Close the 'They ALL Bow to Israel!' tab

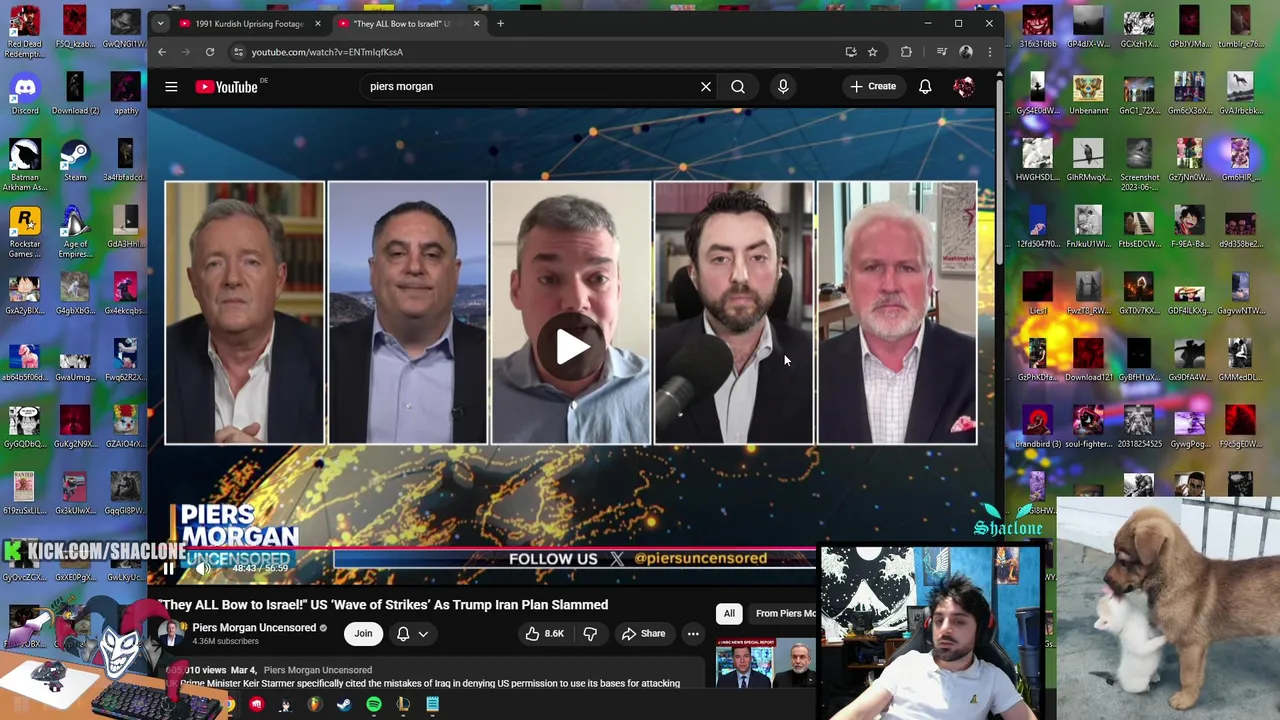(x=476, y=23)
